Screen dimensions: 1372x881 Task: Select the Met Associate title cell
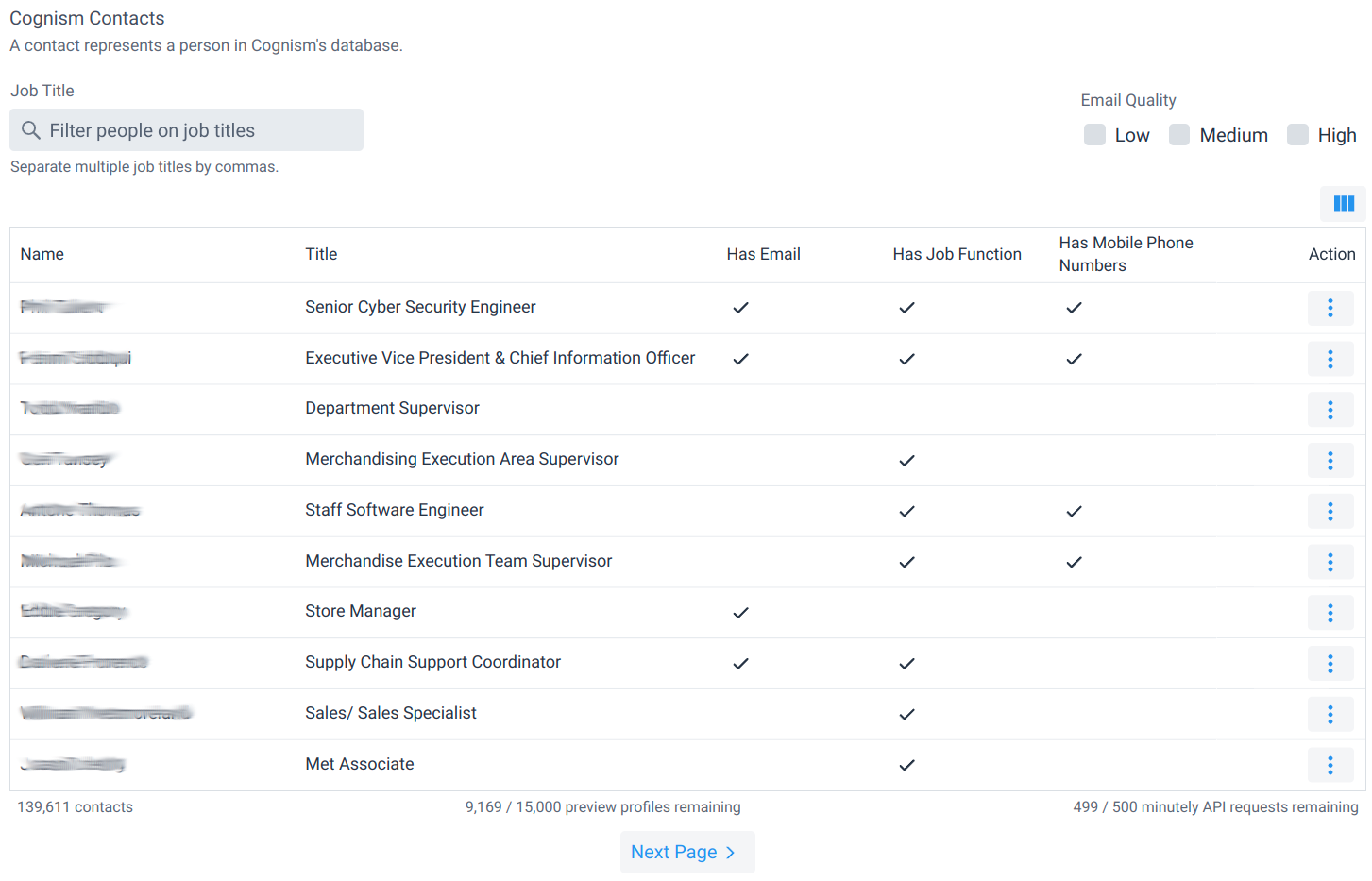pos(359,764)
